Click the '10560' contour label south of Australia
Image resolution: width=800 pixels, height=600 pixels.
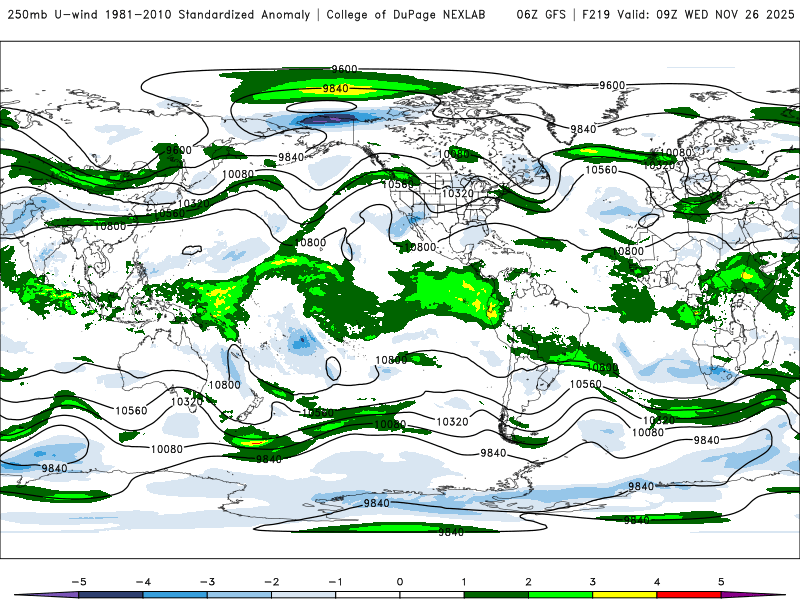tap(131, 410)
